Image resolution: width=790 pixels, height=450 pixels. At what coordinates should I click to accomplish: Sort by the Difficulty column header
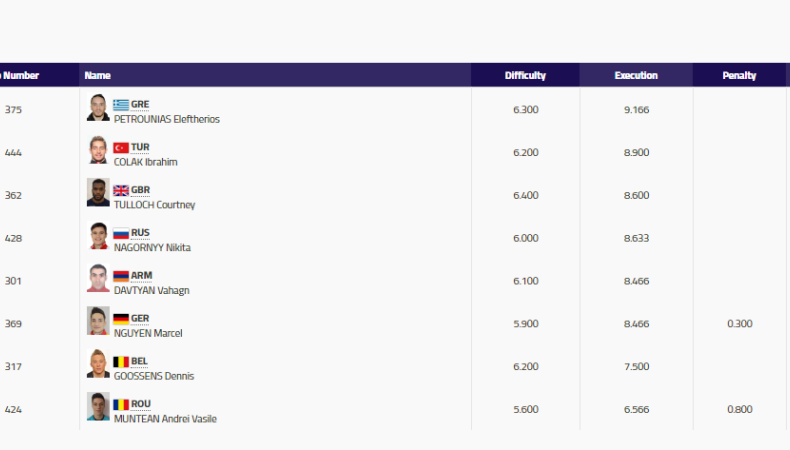[525, 75]
